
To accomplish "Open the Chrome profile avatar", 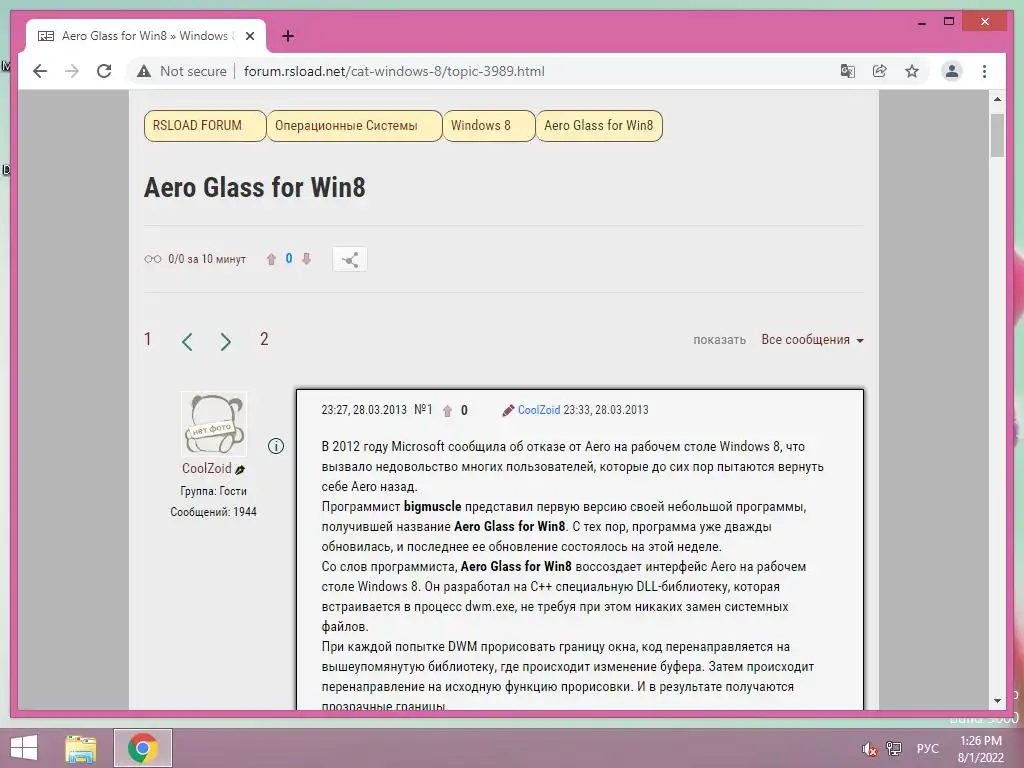I will tap(952, 71).
